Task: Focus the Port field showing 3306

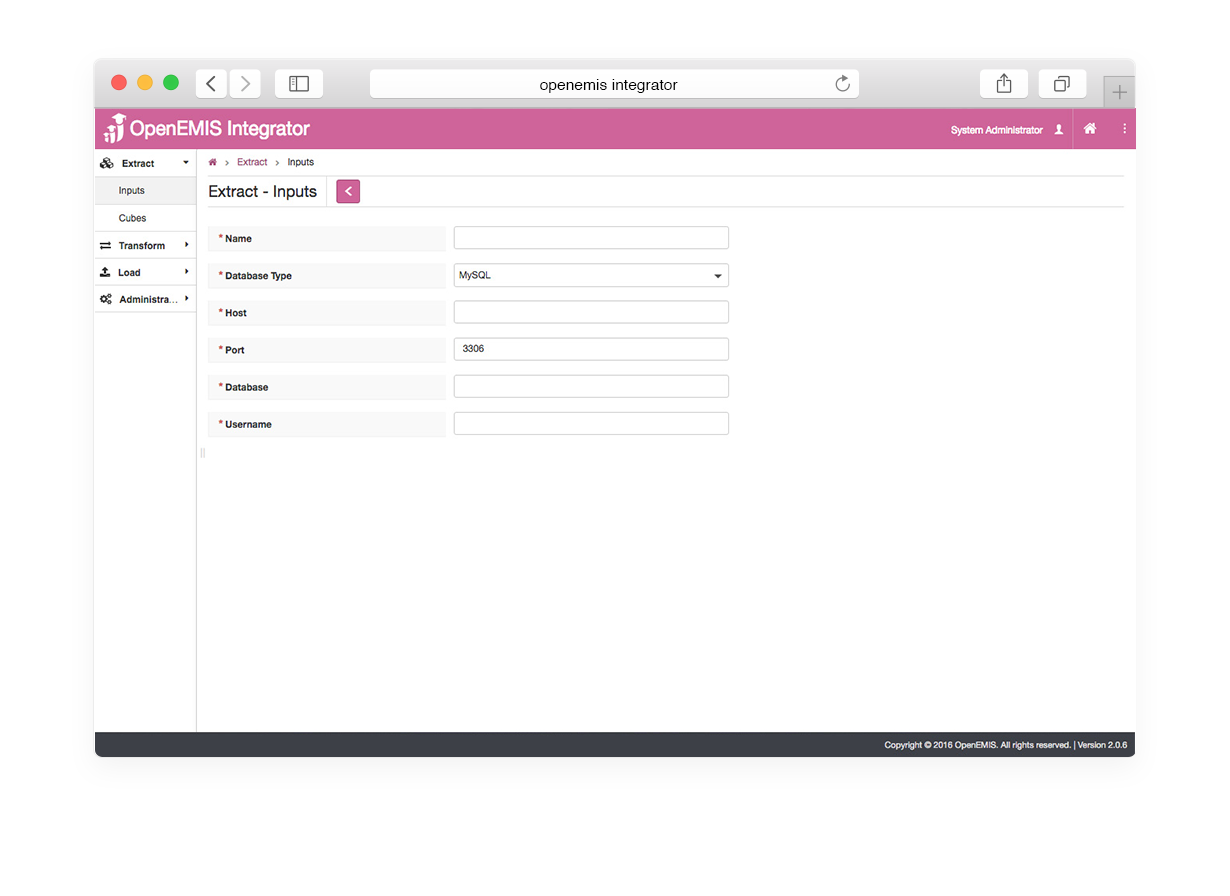Action: pos(591,349)
